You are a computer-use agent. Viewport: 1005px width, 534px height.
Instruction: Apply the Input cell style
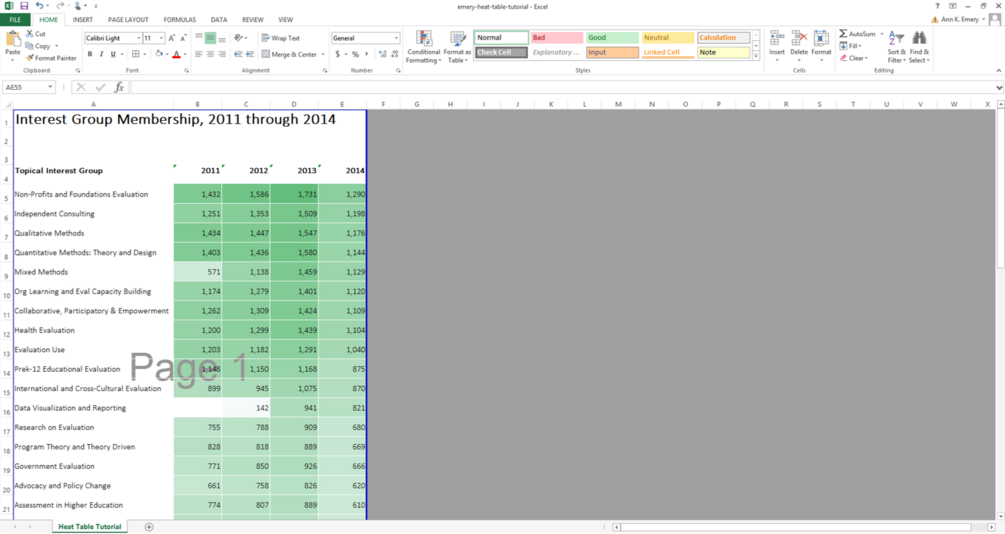612,53
